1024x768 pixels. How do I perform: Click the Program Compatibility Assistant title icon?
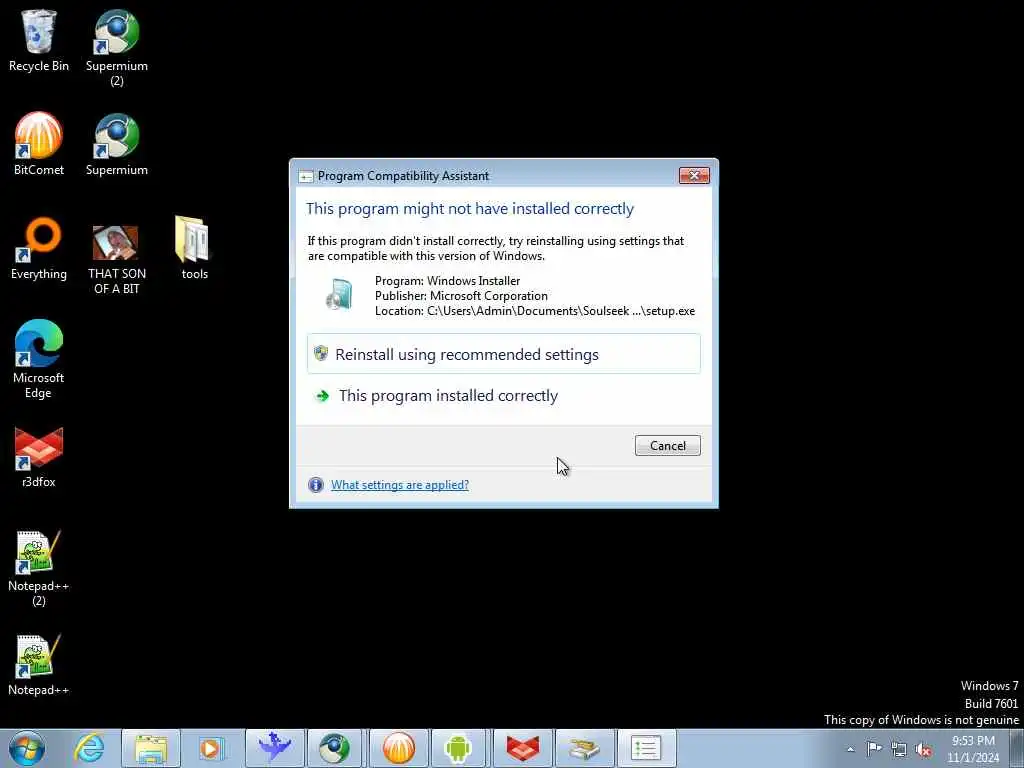(x=305, y=176)
